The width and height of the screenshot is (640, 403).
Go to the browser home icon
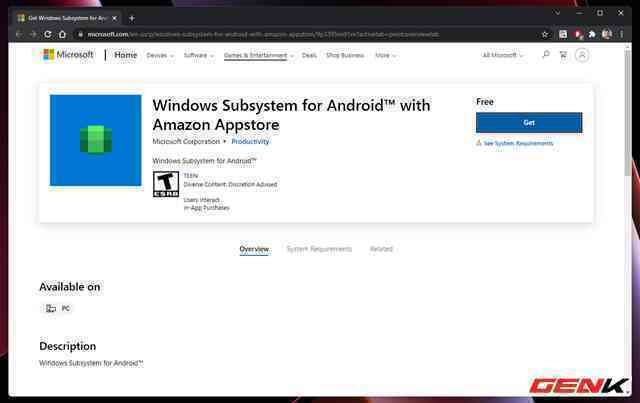(x=62, y=34)
